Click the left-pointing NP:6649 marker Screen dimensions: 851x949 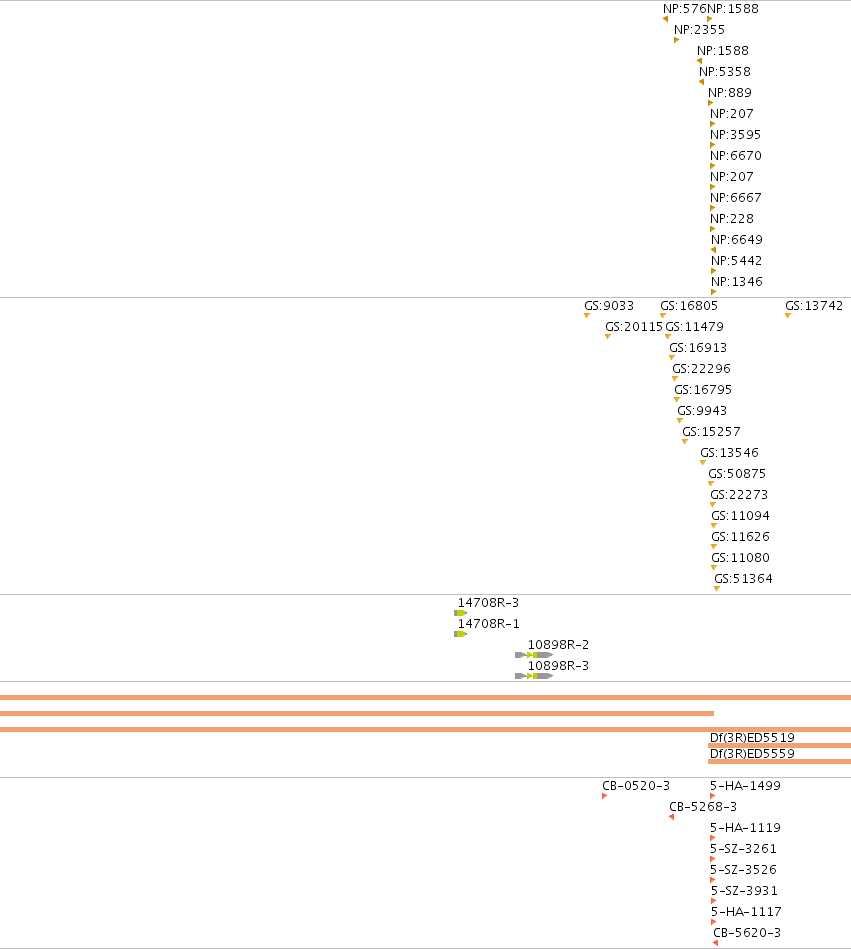click(714, 250)
